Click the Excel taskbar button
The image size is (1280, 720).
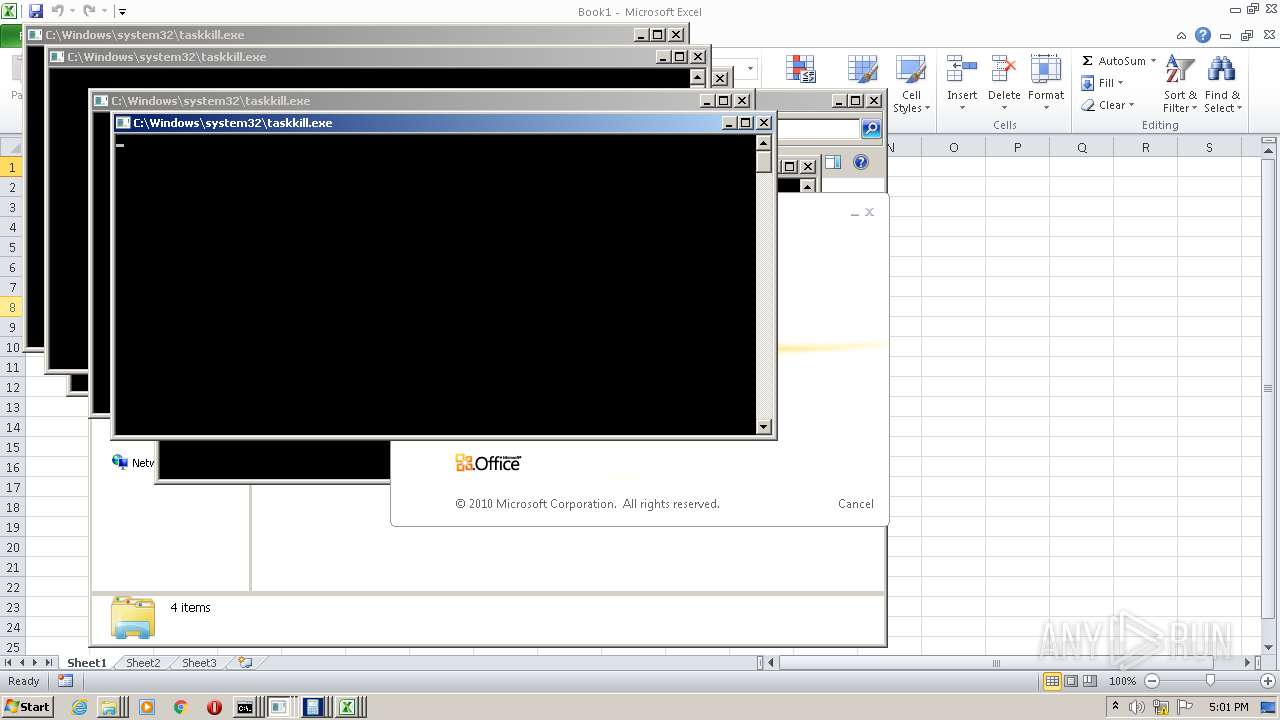click(347, 707)
